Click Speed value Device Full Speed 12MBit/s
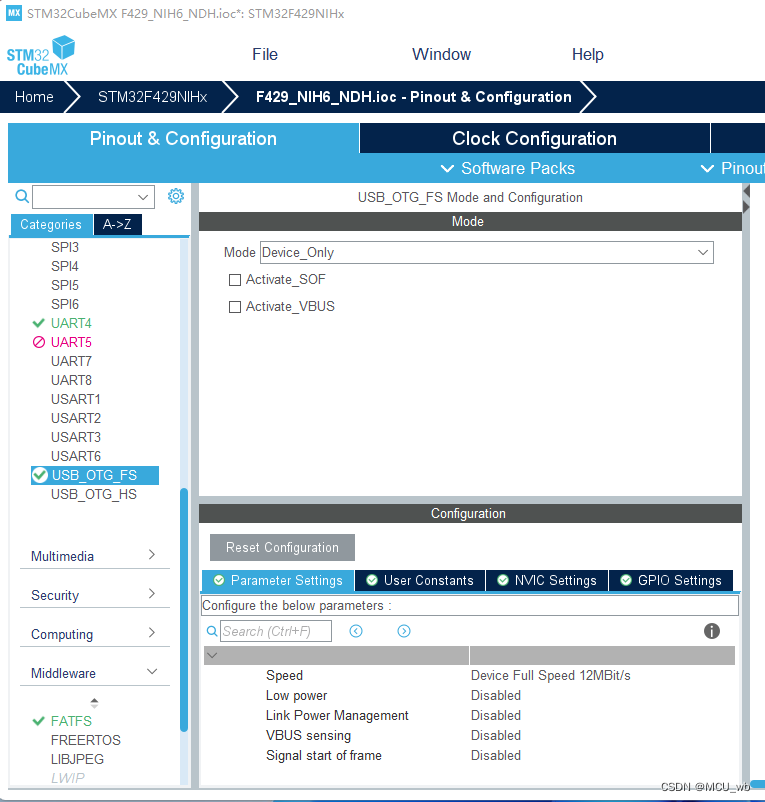Screen dimensions: 765x802 pyautogui.click(x=551, y=675)
